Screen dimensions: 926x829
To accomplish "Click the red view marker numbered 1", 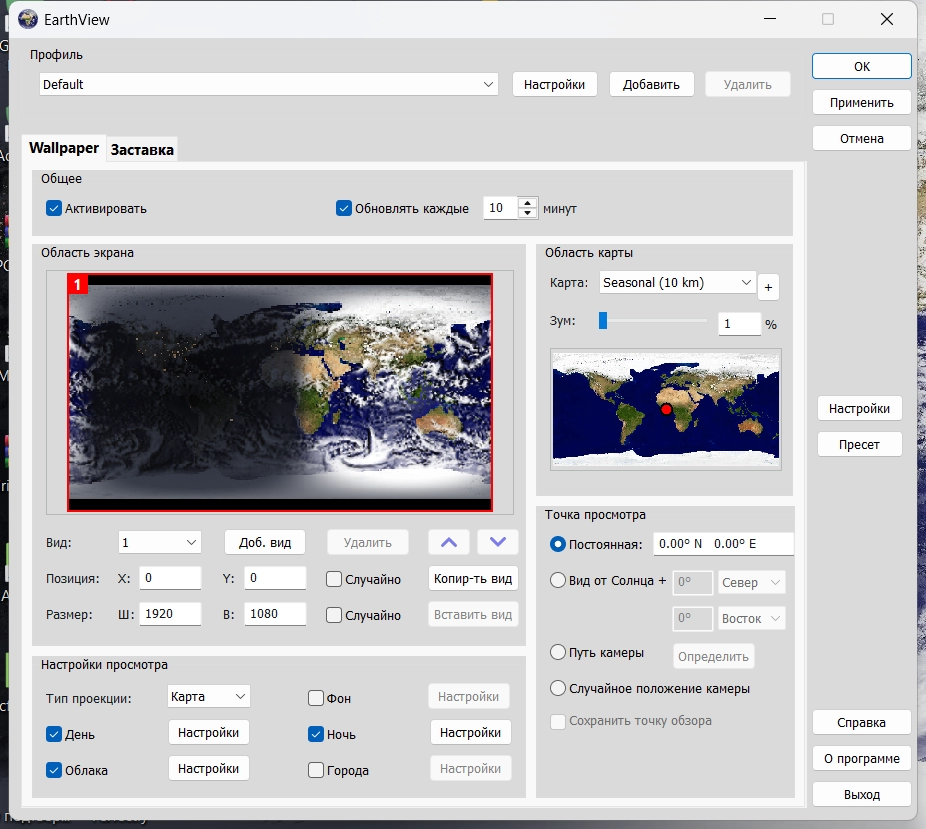I will [78, 285].
